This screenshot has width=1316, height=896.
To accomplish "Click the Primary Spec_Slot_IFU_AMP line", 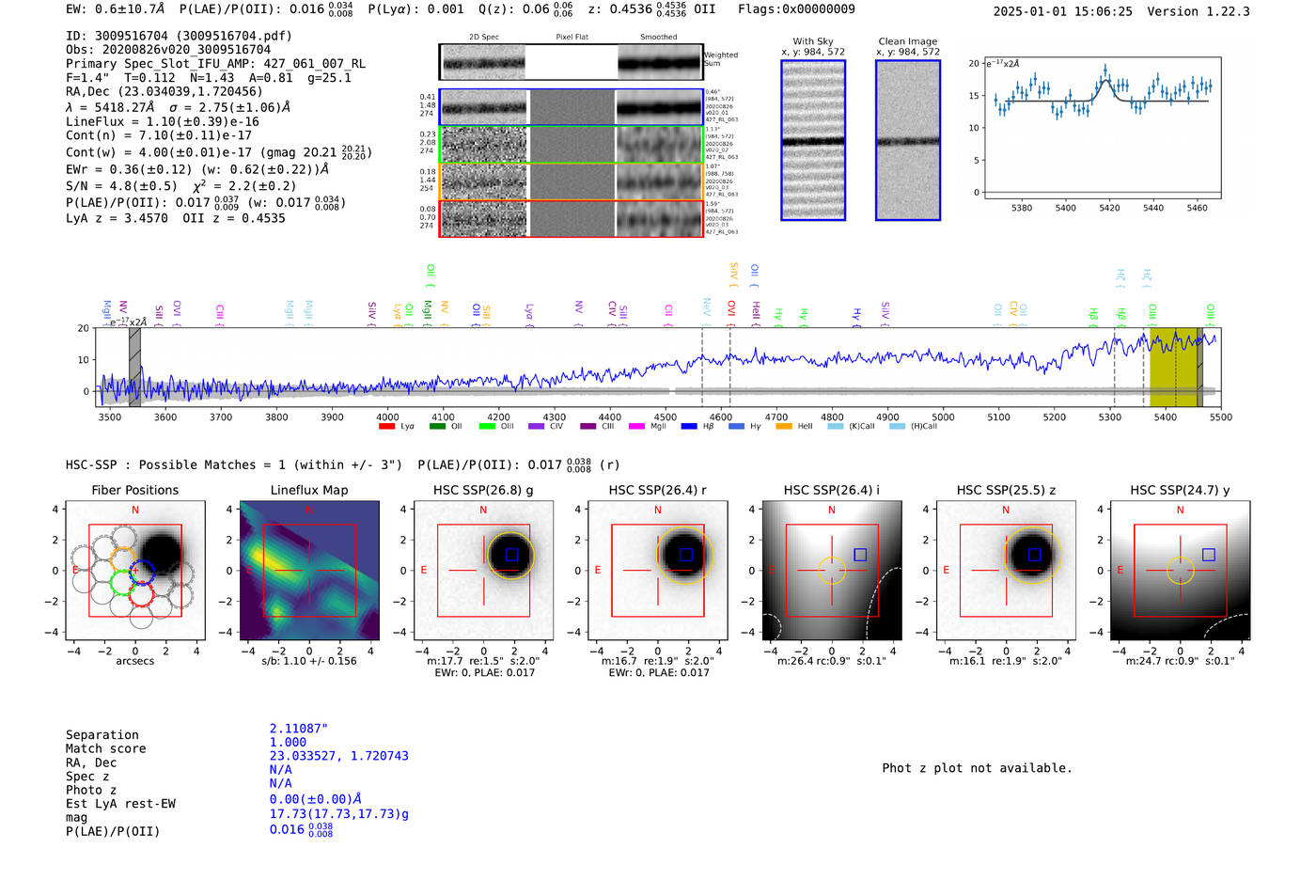I will click(215, 64).
